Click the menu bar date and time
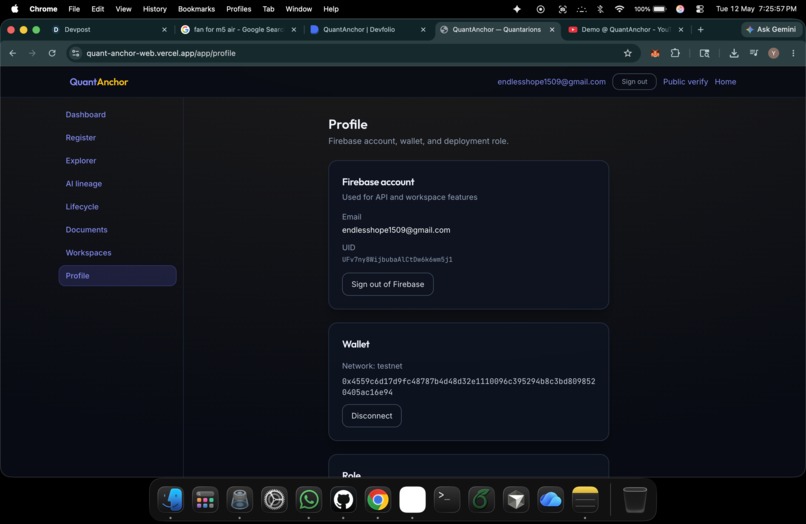Screen dimensions: 806x524 (756, 9)
